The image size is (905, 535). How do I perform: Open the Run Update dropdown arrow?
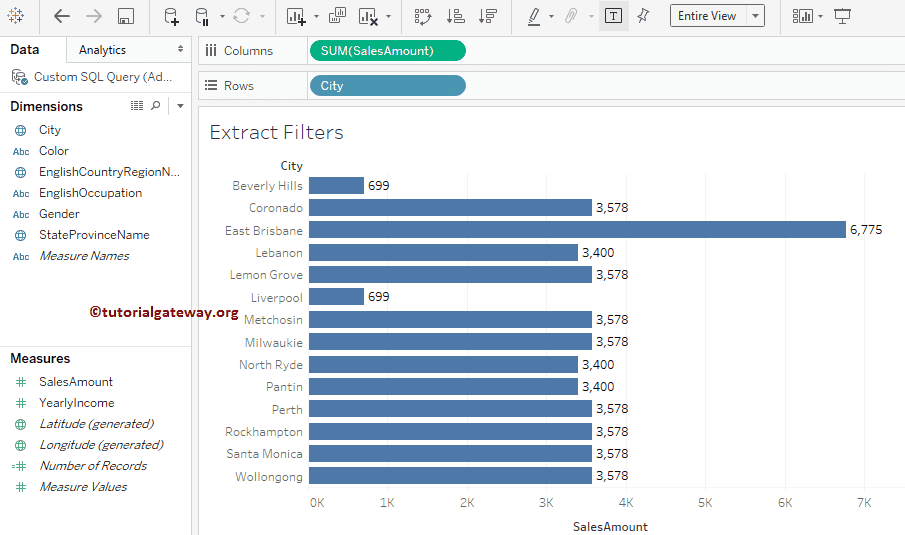click(x=263, y=17)
